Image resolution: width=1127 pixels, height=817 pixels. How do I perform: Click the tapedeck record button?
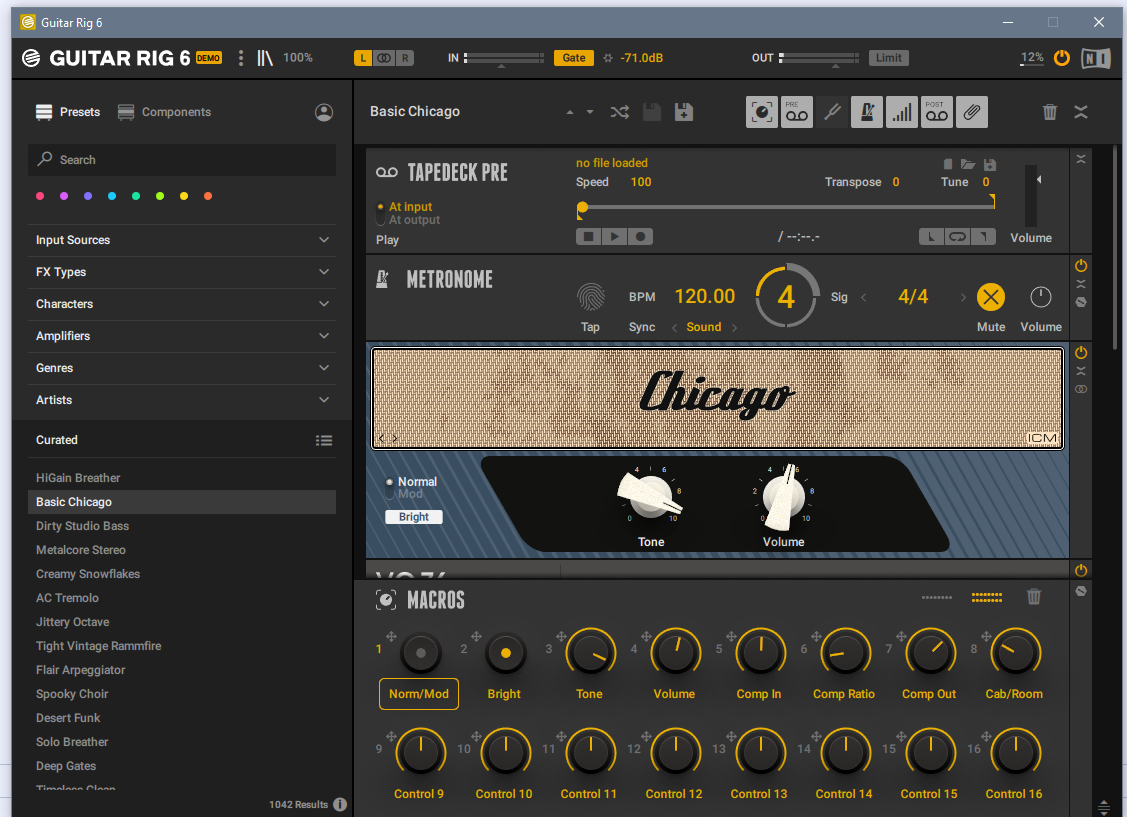(641, 237)
